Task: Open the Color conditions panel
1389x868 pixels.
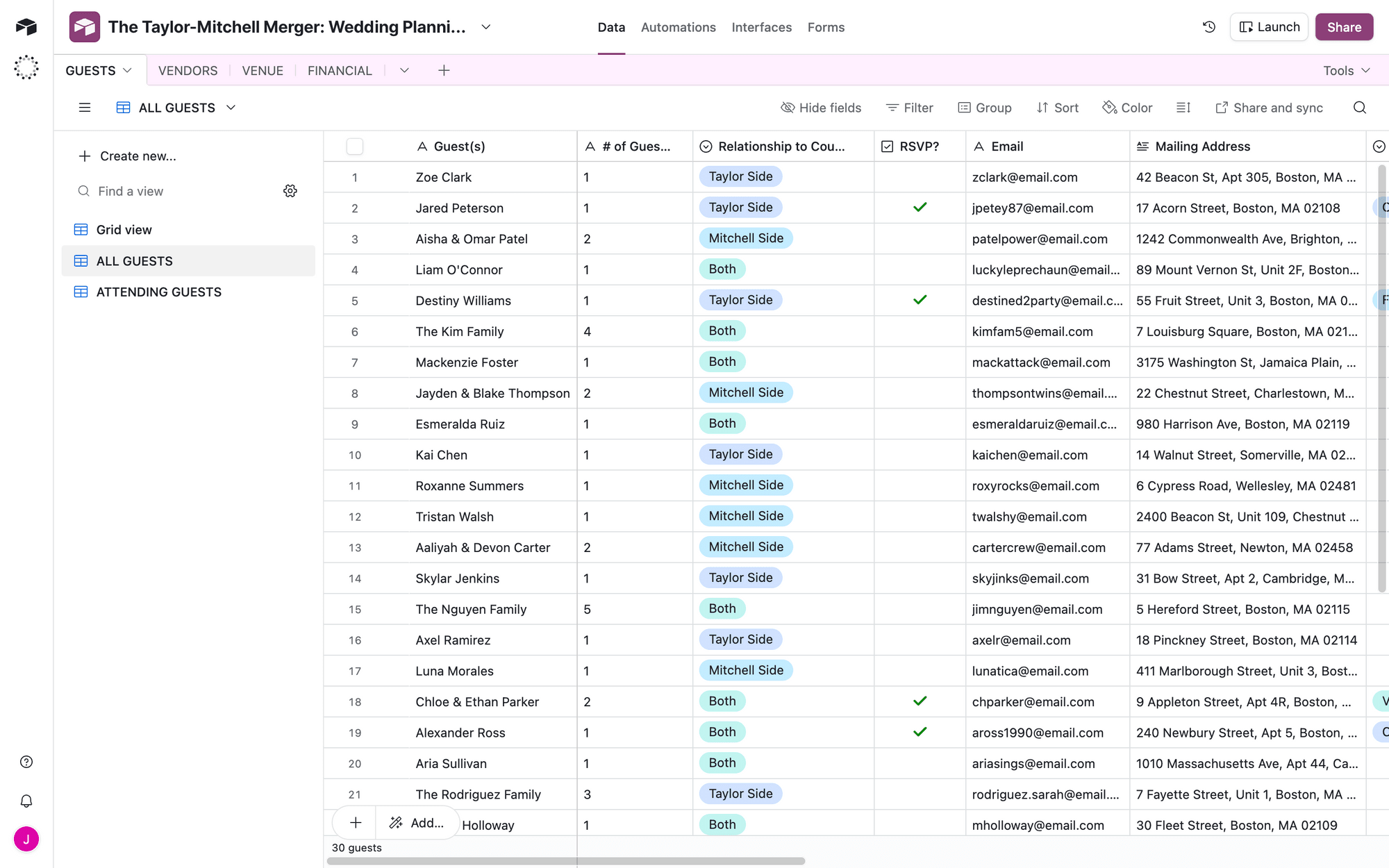Action: pos(1127,108)
